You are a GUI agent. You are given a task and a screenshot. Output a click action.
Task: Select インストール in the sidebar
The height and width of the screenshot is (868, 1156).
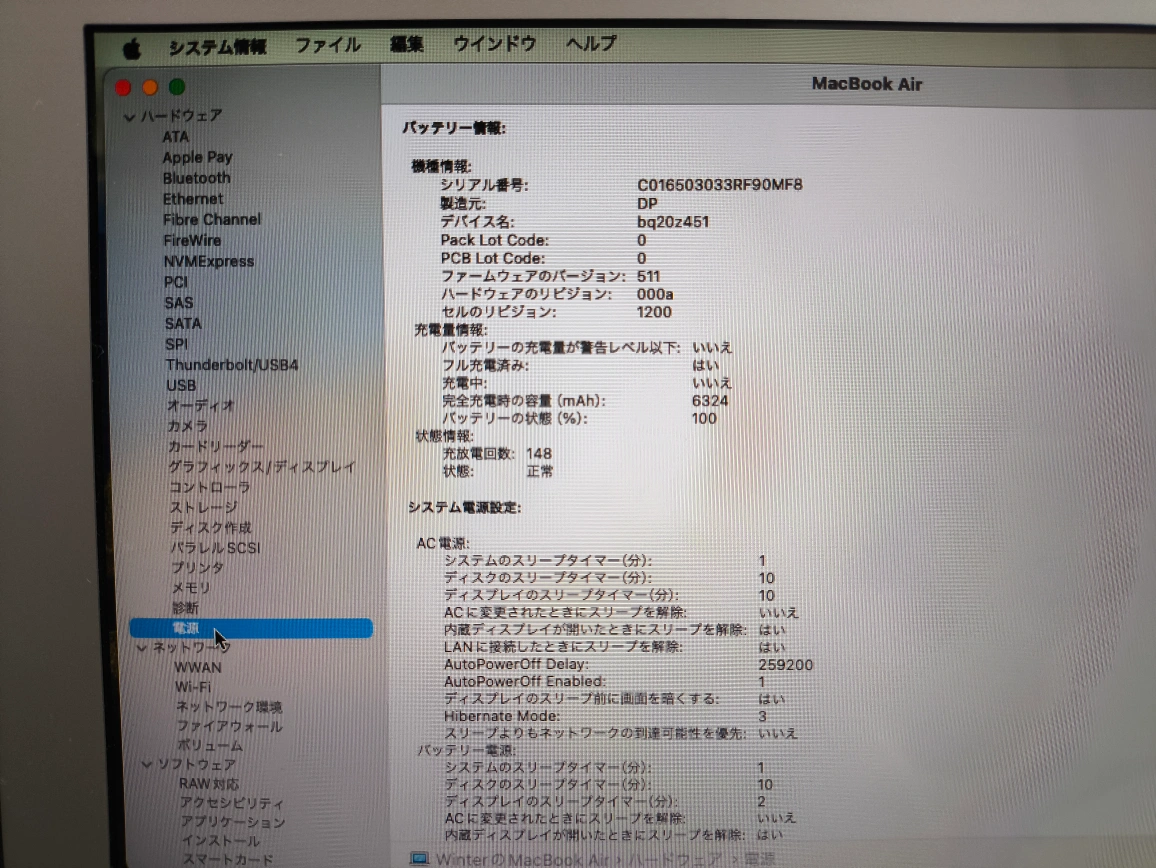pos(220,841)
